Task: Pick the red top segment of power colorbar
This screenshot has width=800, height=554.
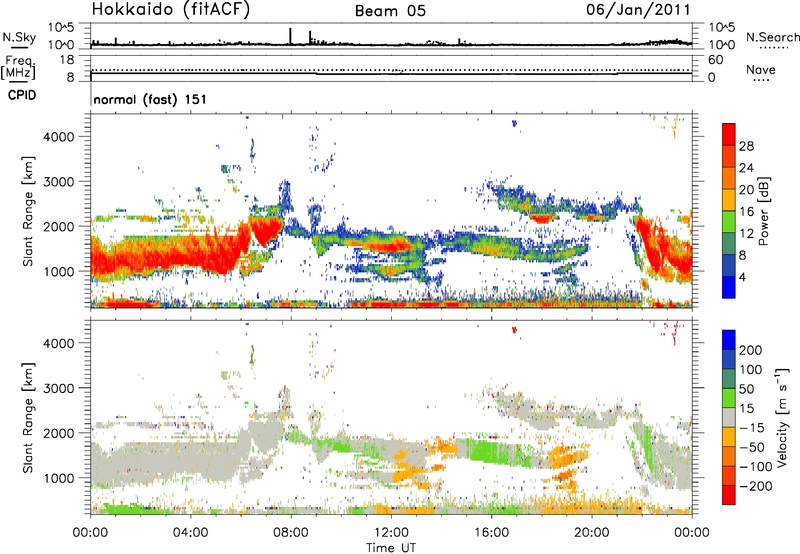Action: pos(729,134)
